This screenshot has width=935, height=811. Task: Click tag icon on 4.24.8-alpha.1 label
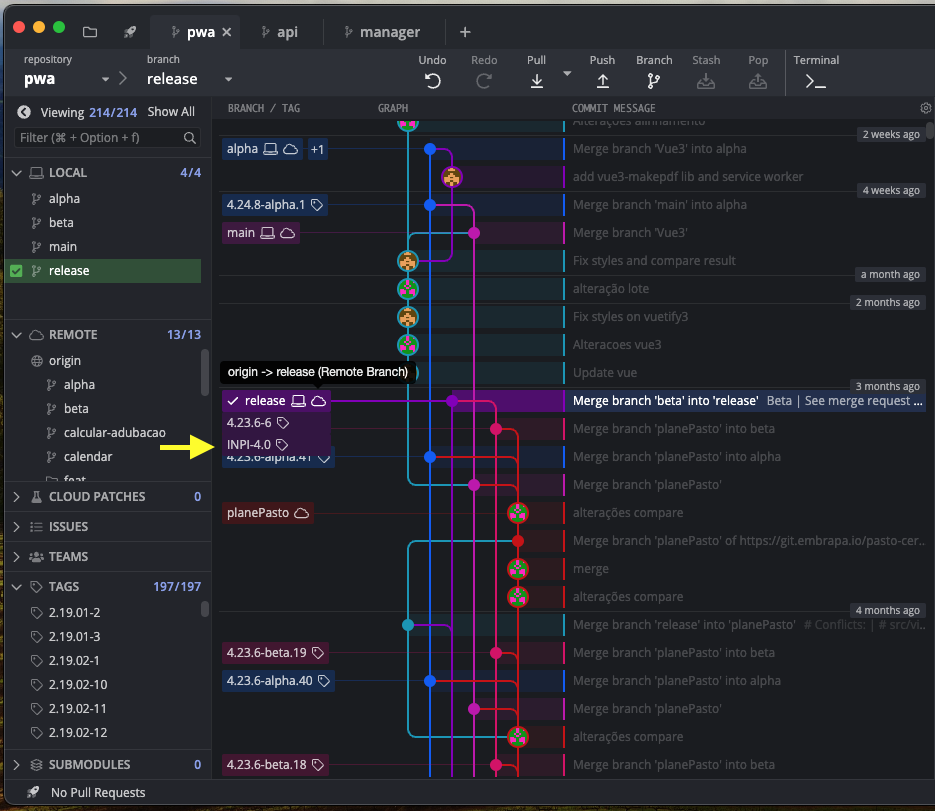317,205
